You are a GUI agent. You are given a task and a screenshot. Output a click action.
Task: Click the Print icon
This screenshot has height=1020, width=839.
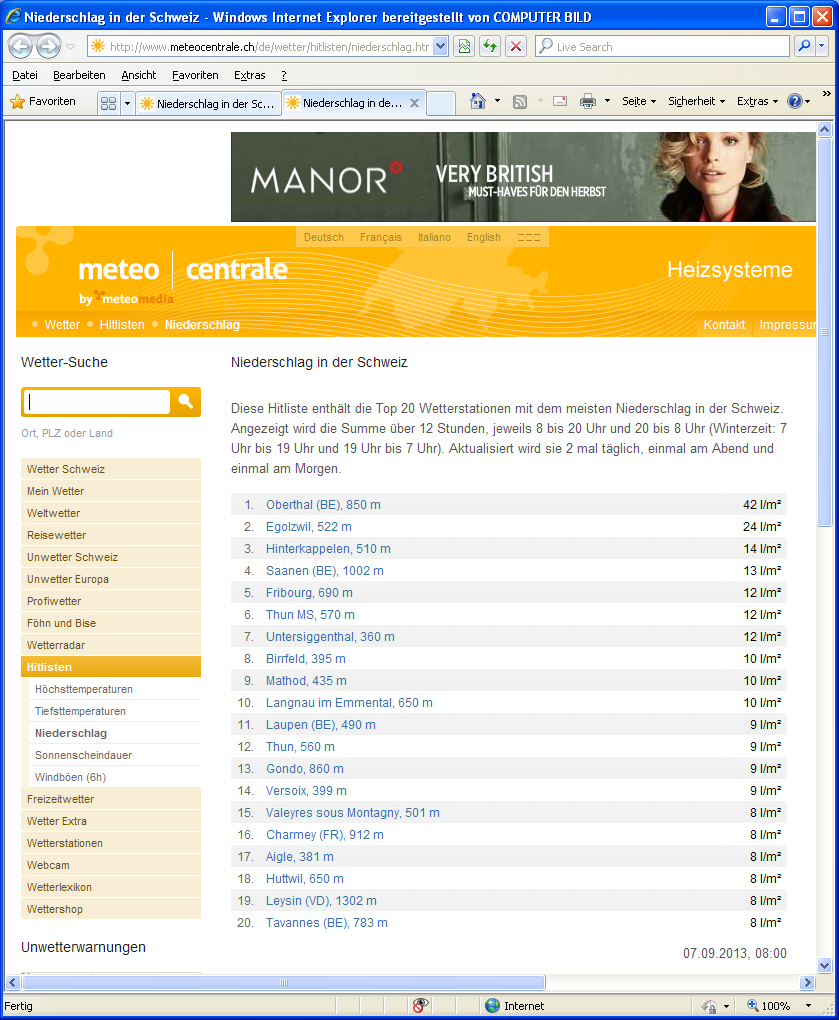coord(588,101)
